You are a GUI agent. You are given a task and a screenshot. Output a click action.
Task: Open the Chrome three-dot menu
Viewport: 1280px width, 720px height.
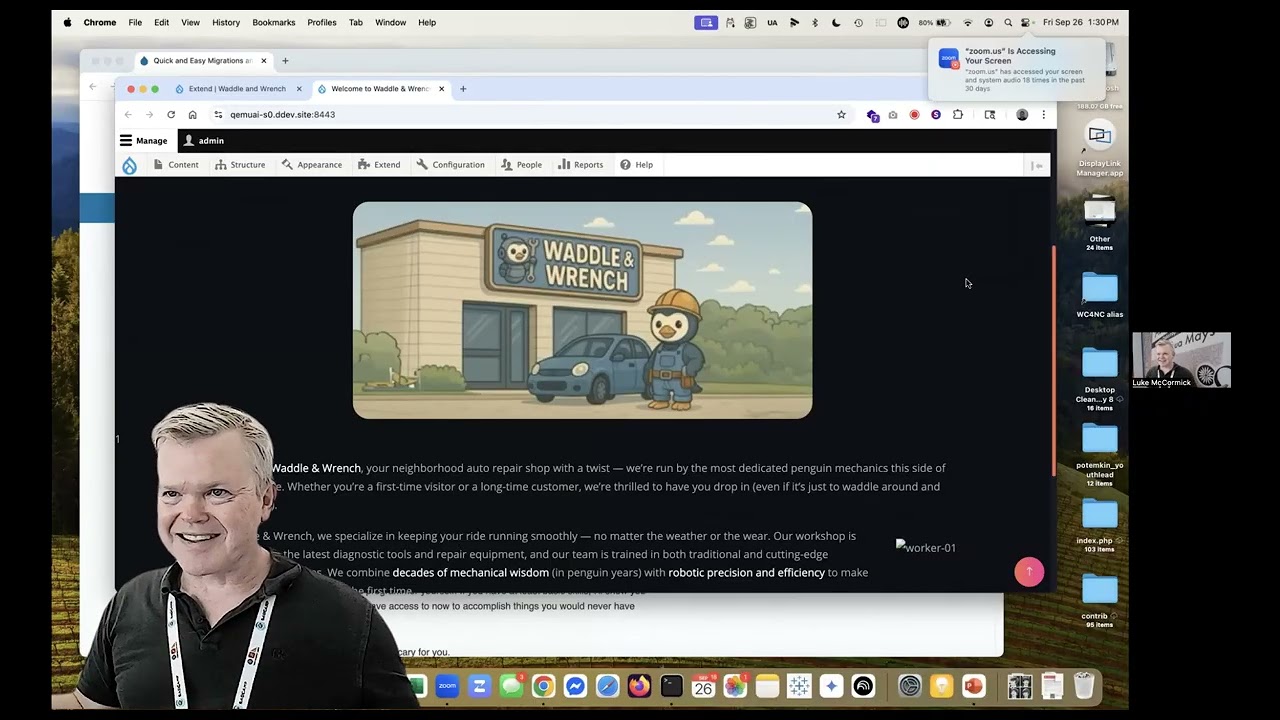click(1043, 115)
